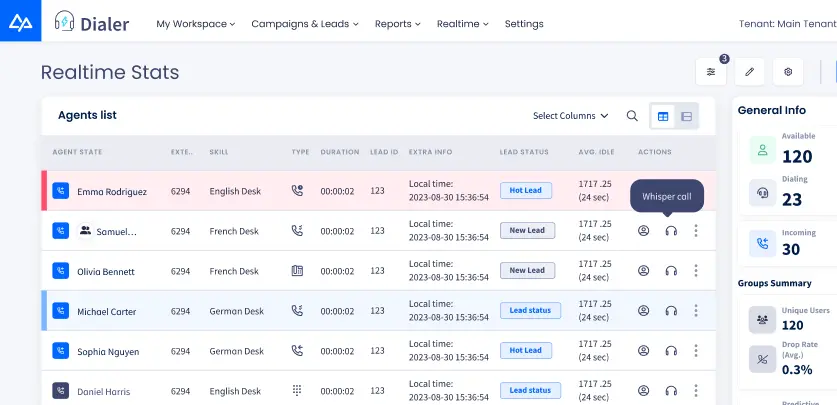Click the headphones icon in Olivia Bennett's row
The image size is (837, 405).
click(x=671, y=271)
